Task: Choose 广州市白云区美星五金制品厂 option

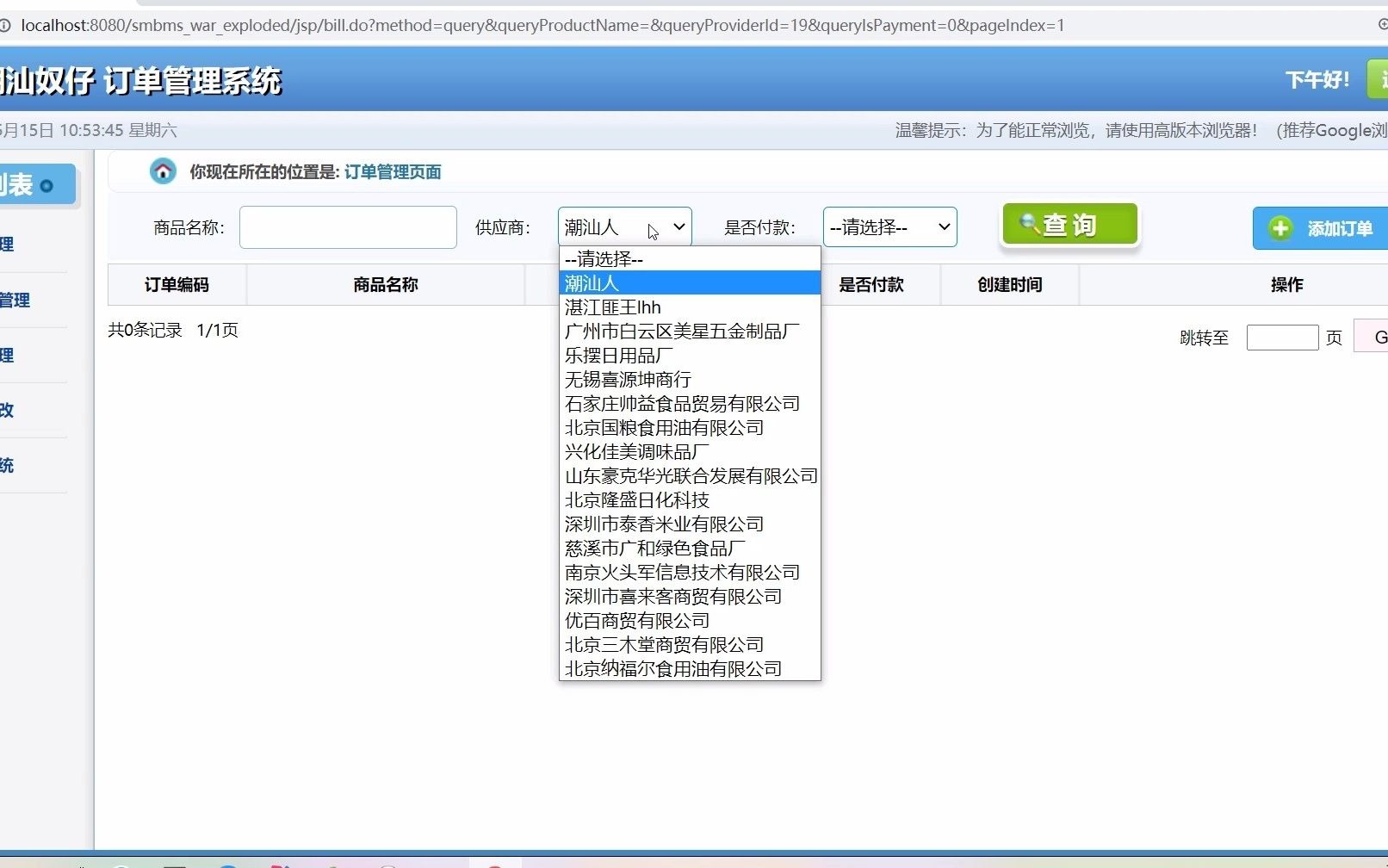Action: tap(690, 331)
